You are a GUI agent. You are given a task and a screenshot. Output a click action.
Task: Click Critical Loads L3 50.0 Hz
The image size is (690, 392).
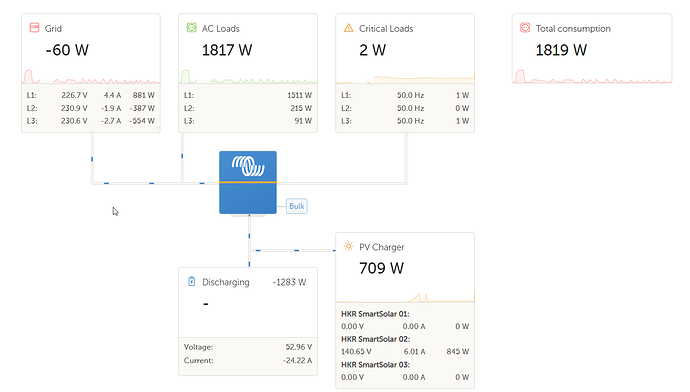[x=410, y=121]
